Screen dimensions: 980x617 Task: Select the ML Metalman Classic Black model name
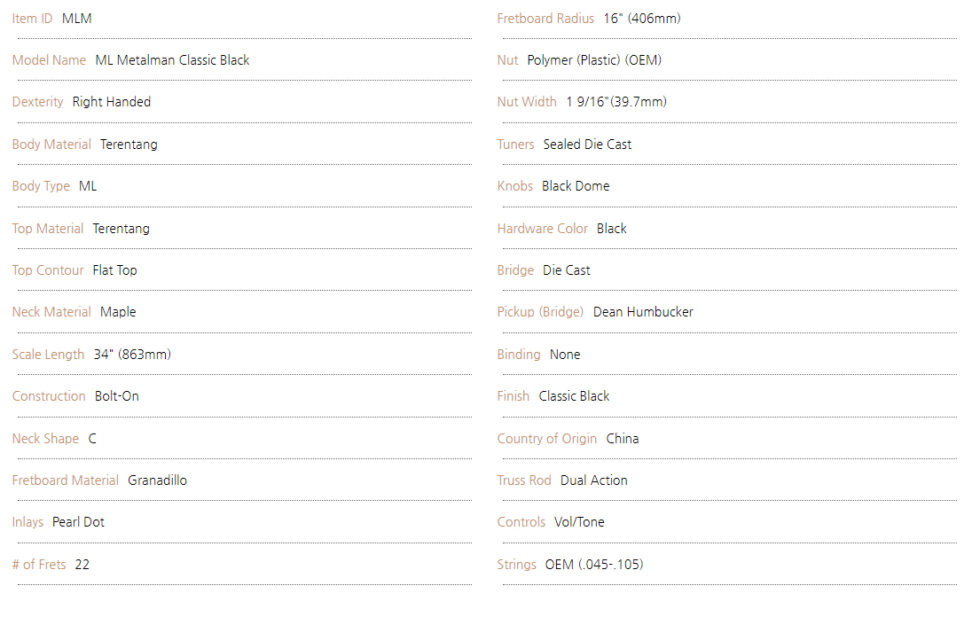click(x=172, y=60)
